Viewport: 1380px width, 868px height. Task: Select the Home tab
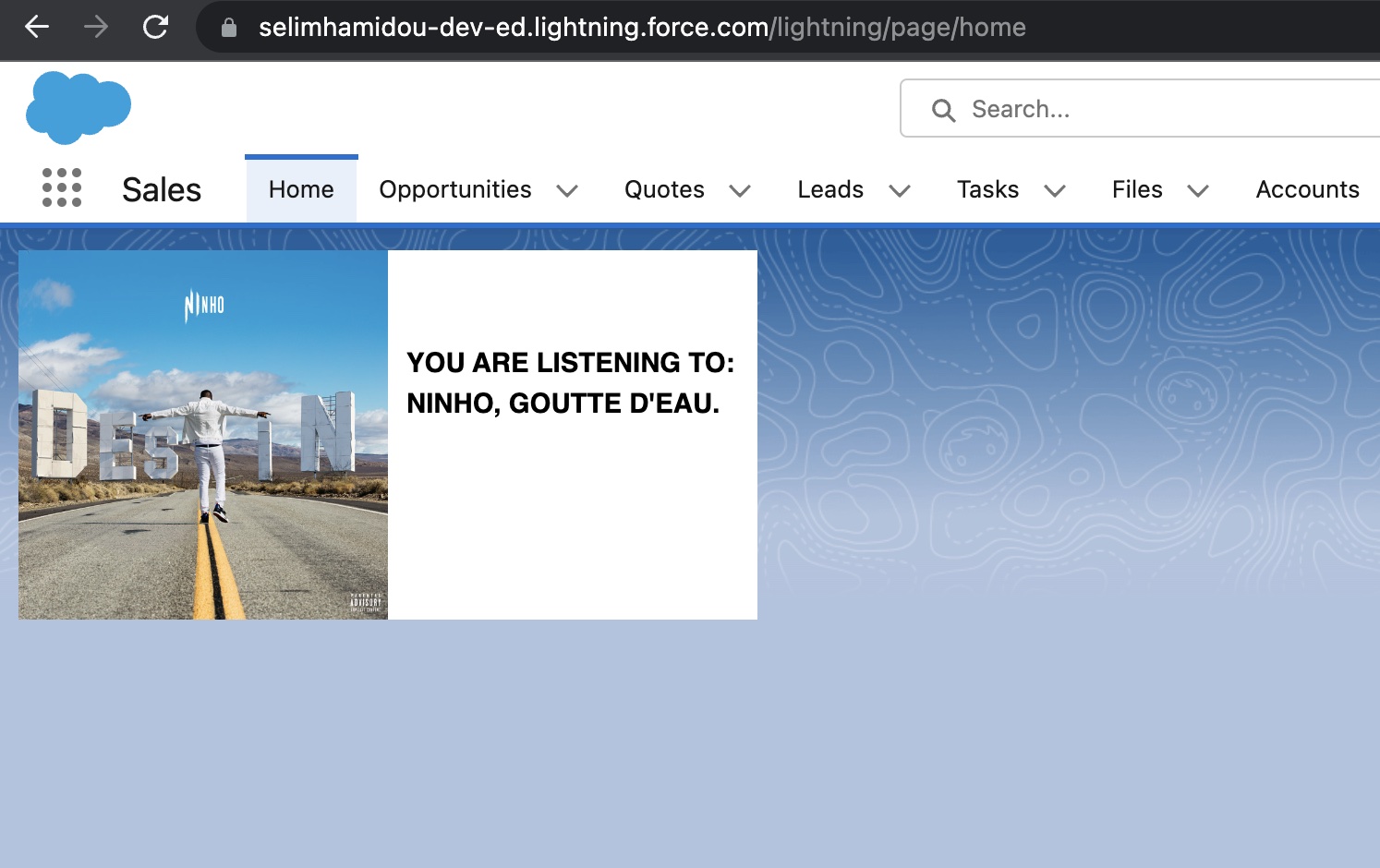301,189
